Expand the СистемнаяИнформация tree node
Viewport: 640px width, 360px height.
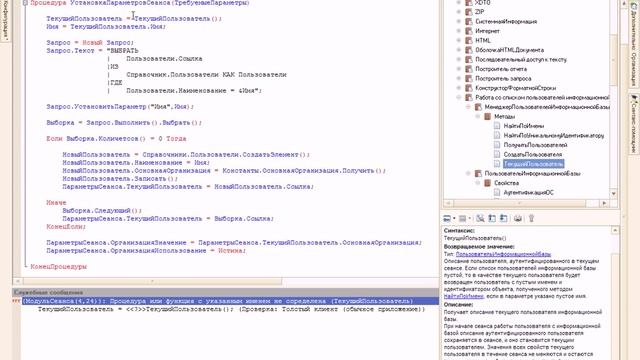[458, 21]
